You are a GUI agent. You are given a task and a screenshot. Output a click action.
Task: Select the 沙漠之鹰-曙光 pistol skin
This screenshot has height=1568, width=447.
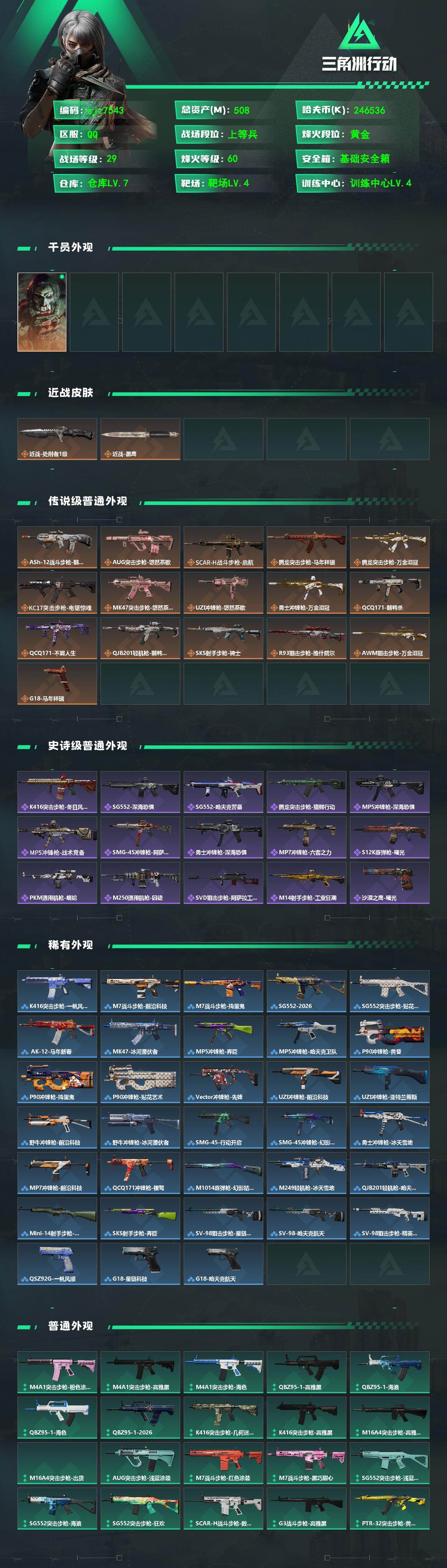coord(390,883)
